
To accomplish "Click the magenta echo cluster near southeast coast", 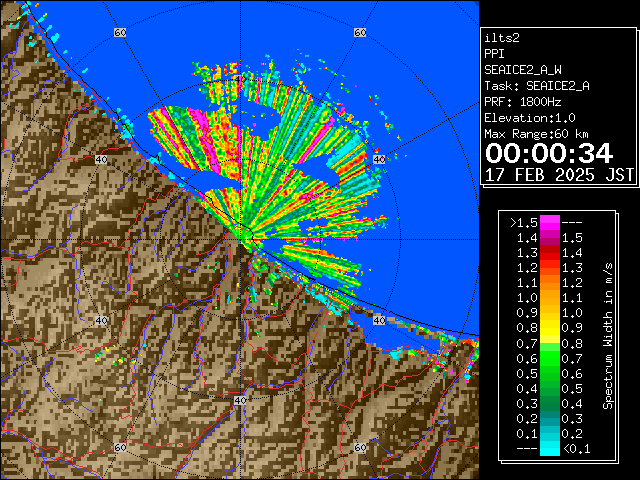I will [x=442, y=363].
